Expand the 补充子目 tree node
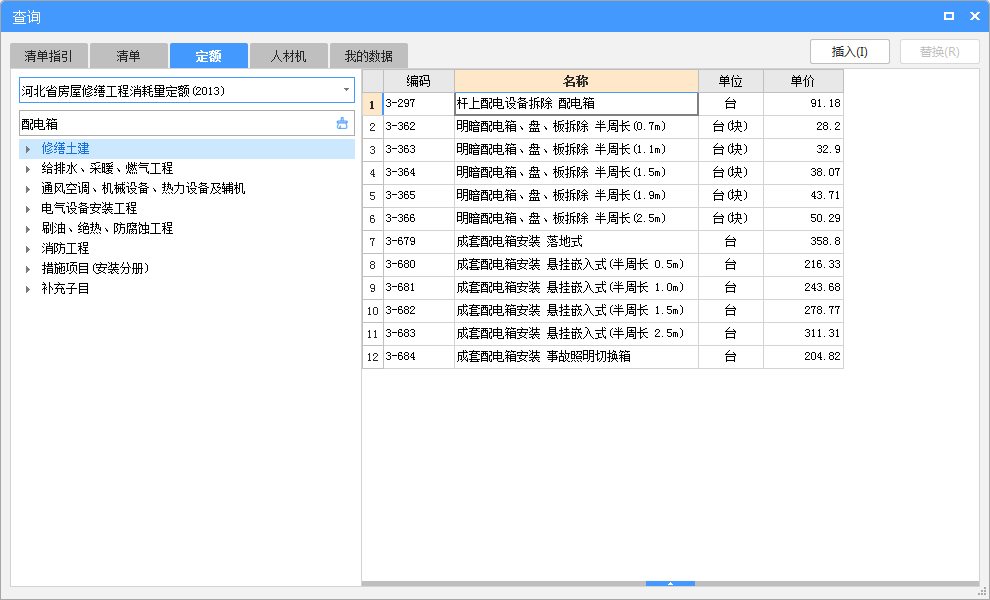The image size is (990, 600). point(28,289)
